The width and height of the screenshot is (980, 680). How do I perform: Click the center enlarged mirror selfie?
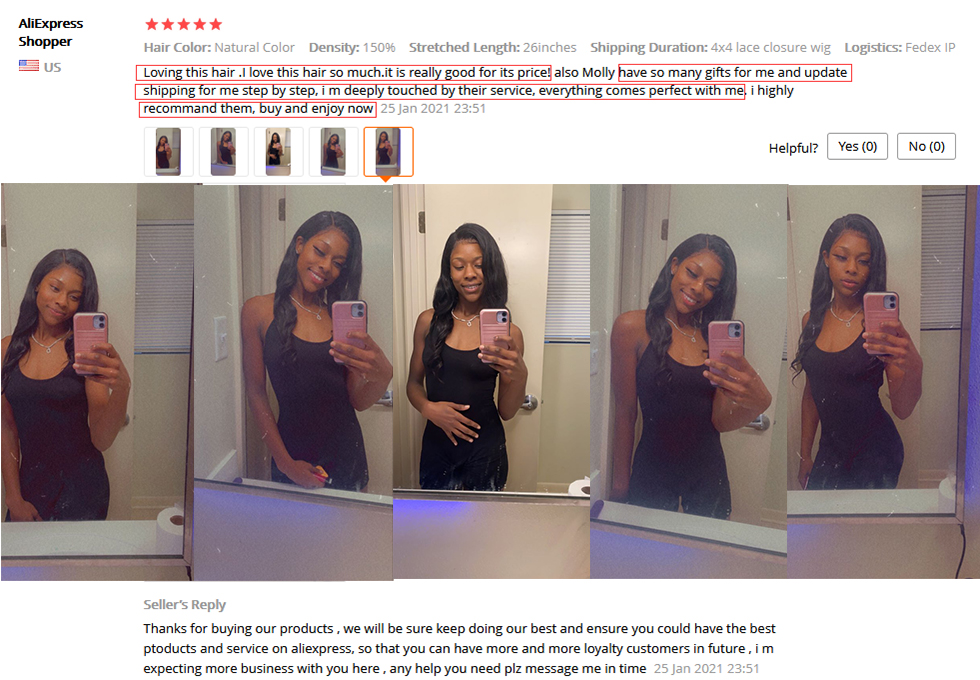491,381
